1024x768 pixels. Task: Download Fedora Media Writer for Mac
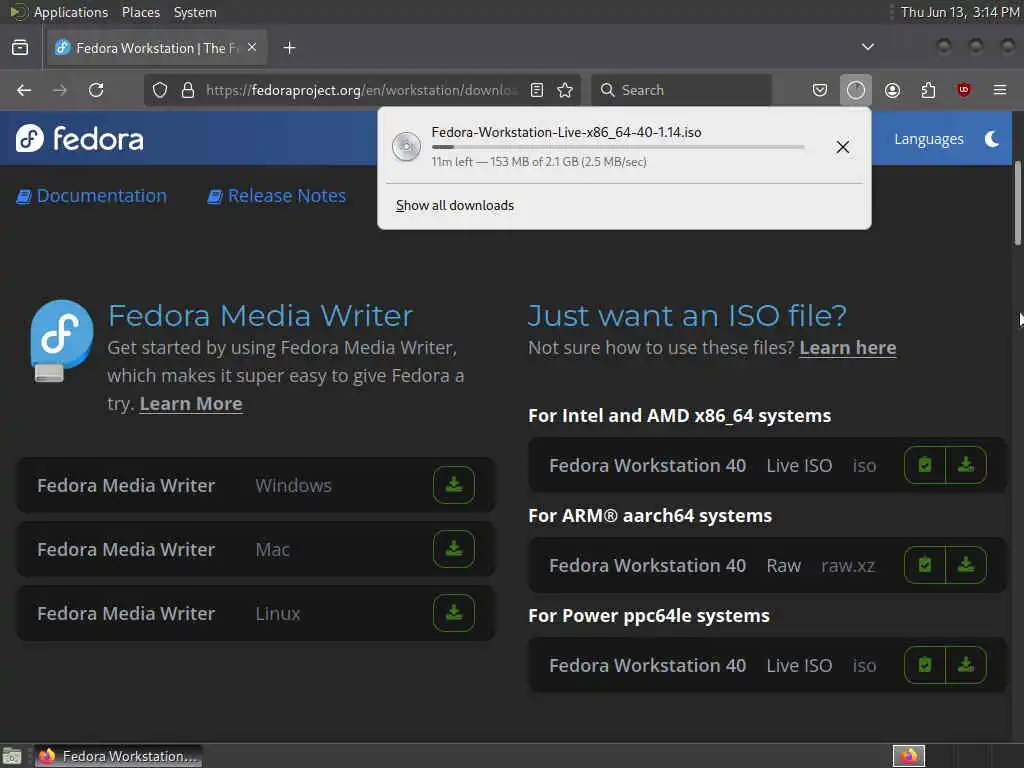(454, 549)
